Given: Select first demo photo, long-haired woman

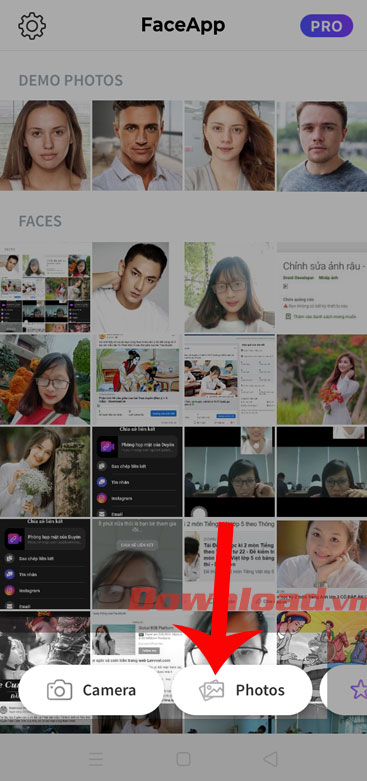Looking at the screenshot, I should tap(45, 145).
